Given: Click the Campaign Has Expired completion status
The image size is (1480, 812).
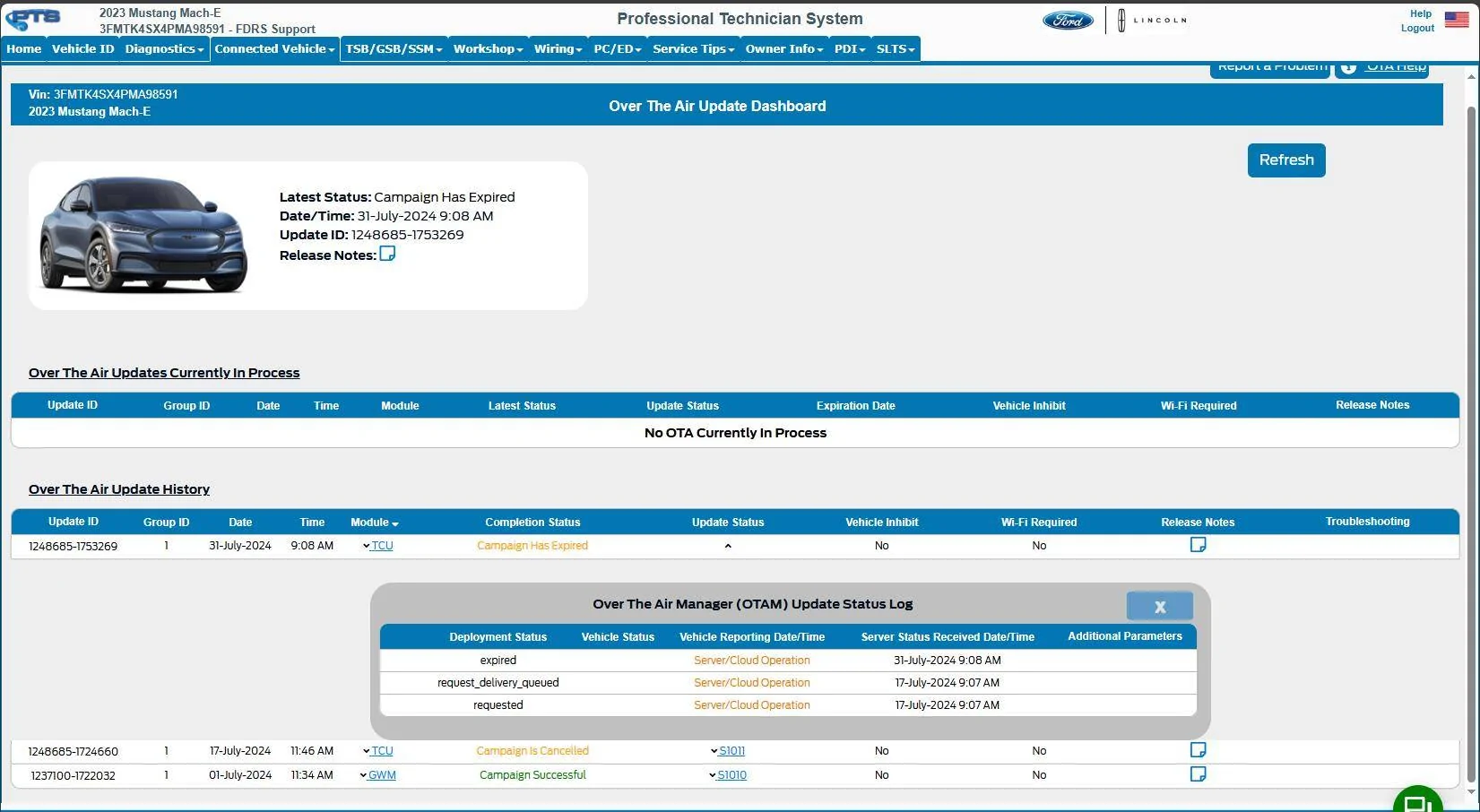Looking at the screenshot, I should (x=532, y=546).
